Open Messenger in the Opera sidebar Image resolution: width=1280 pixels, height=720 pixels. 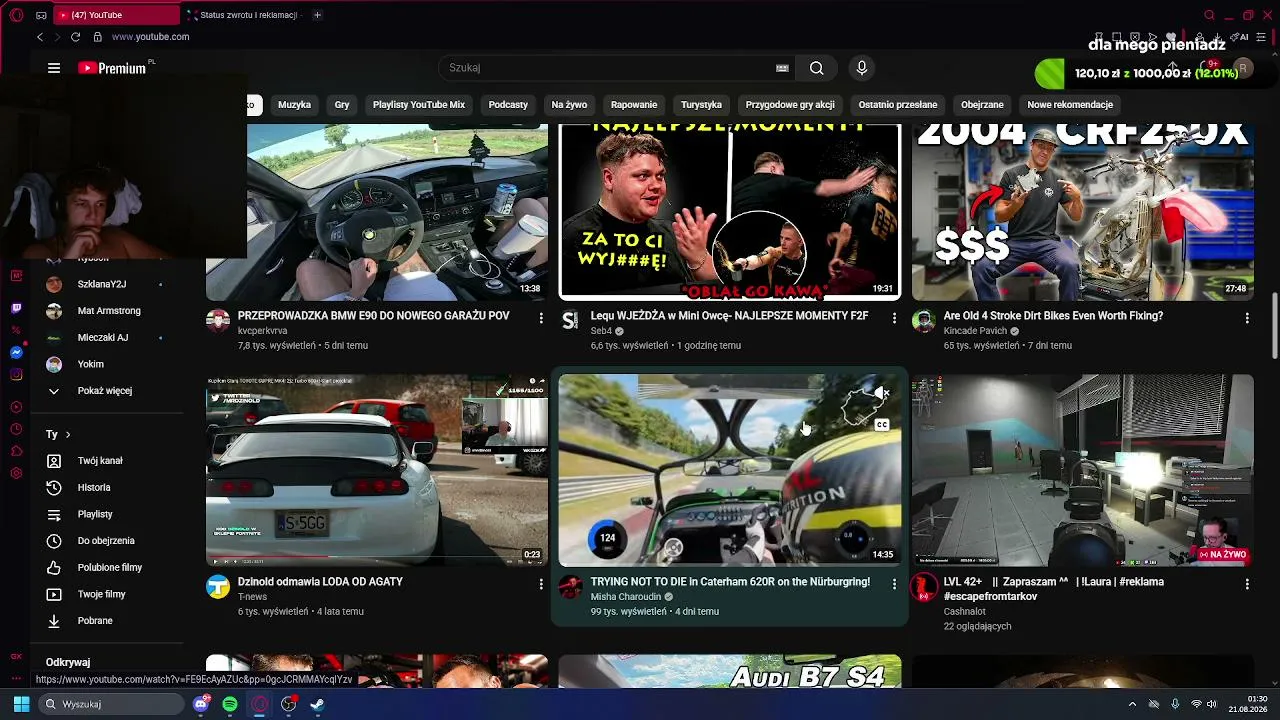tap(16, 352)
